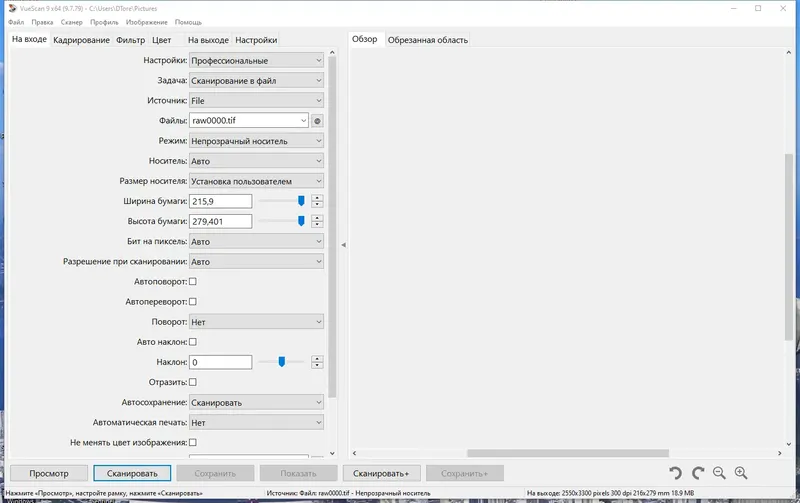Viewport: 800px width, 503px height.
Task: Open the Задача dropdown
Action: click(256, 81)
